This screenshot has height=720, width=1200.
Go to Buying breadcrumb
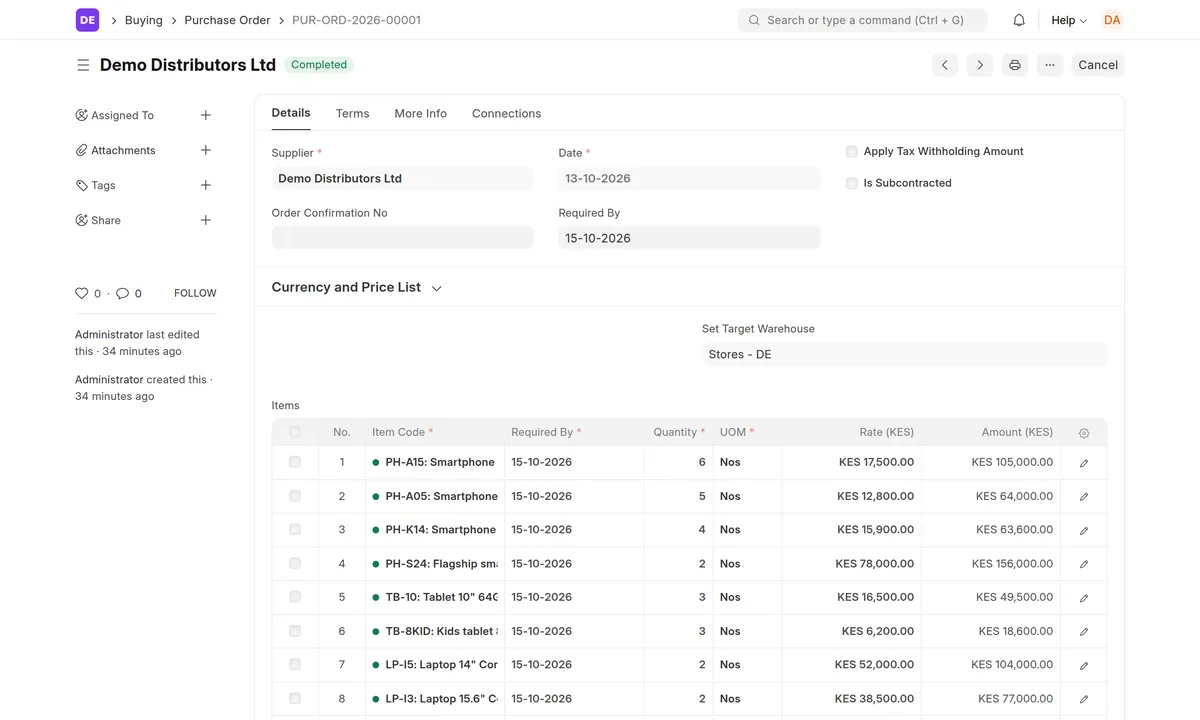(144, 20)
